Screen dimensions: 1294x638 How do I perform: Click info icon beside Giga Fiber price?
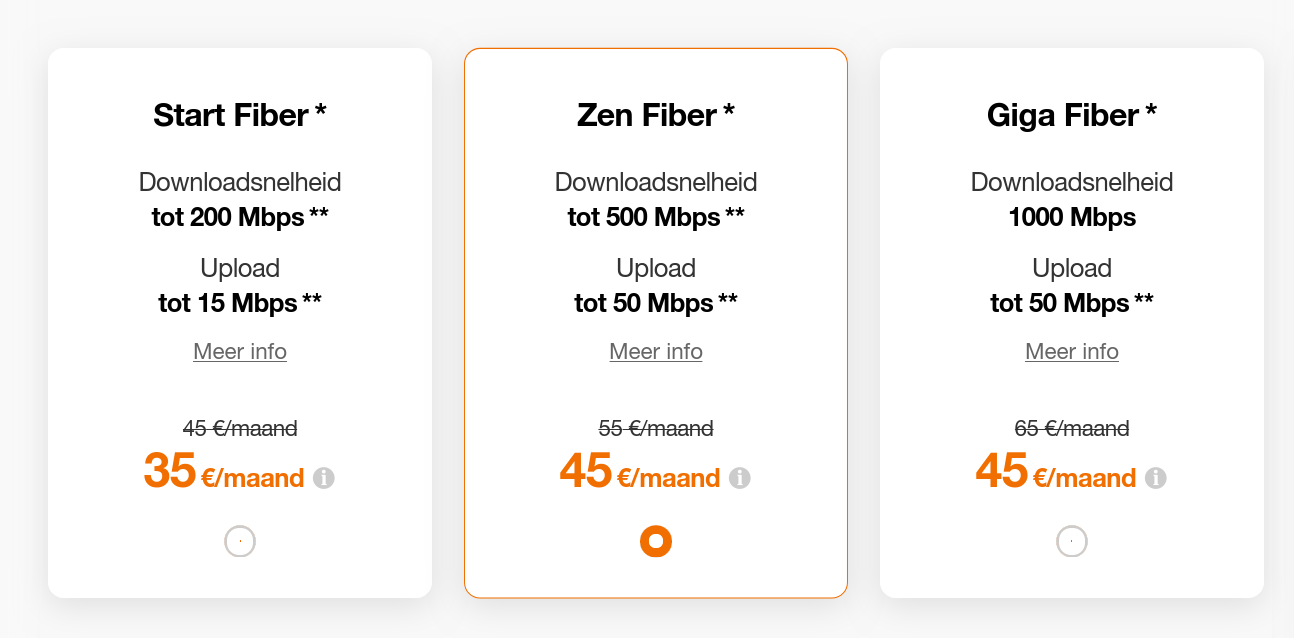1155,478
